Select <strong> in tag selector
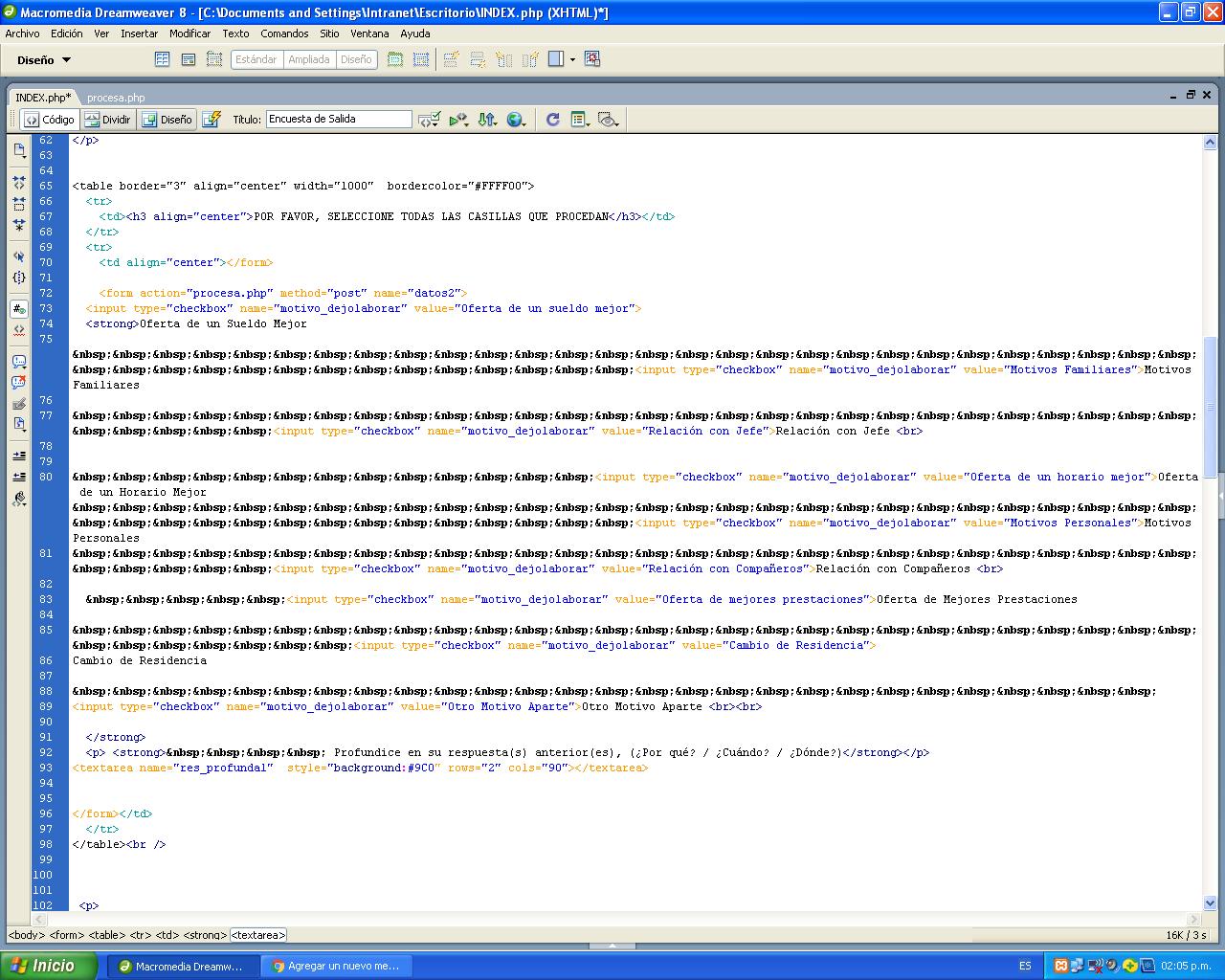This screenshot has height=980, width=1225. click(205, 935)
